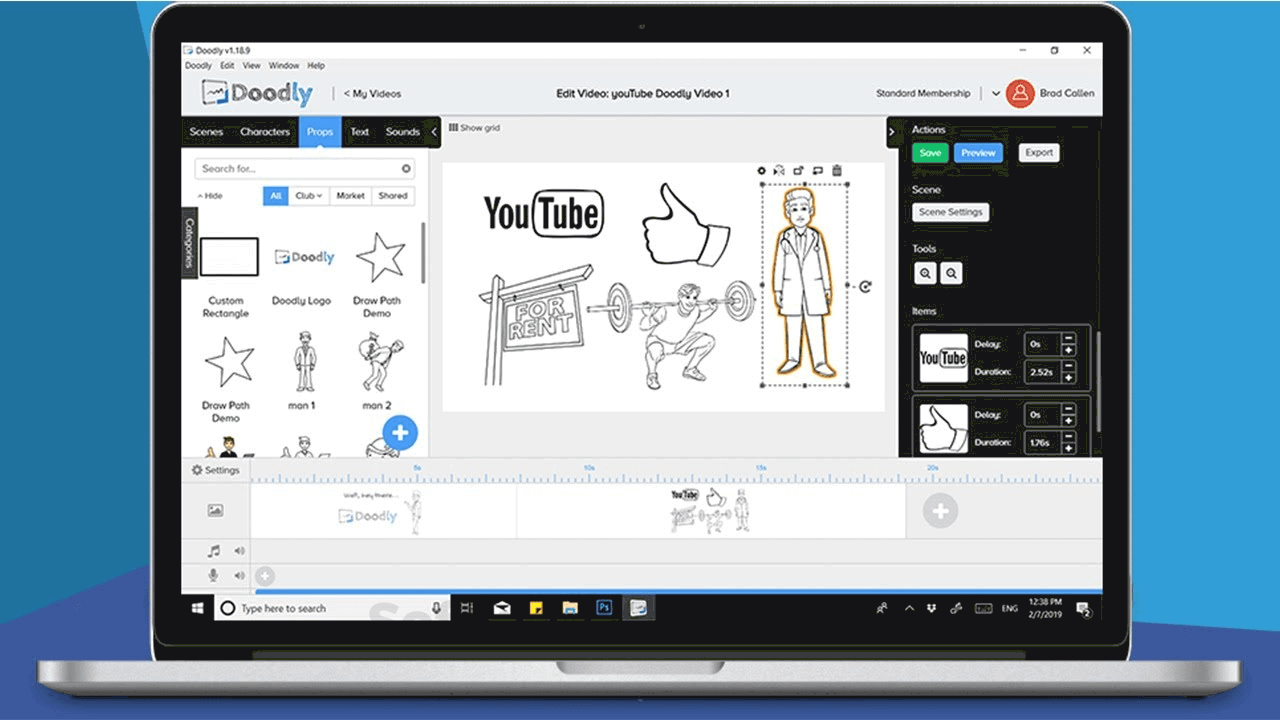Click the send-backward icon above selected character
Viewport: 1280px width, 720px height.
coord(817,171)
